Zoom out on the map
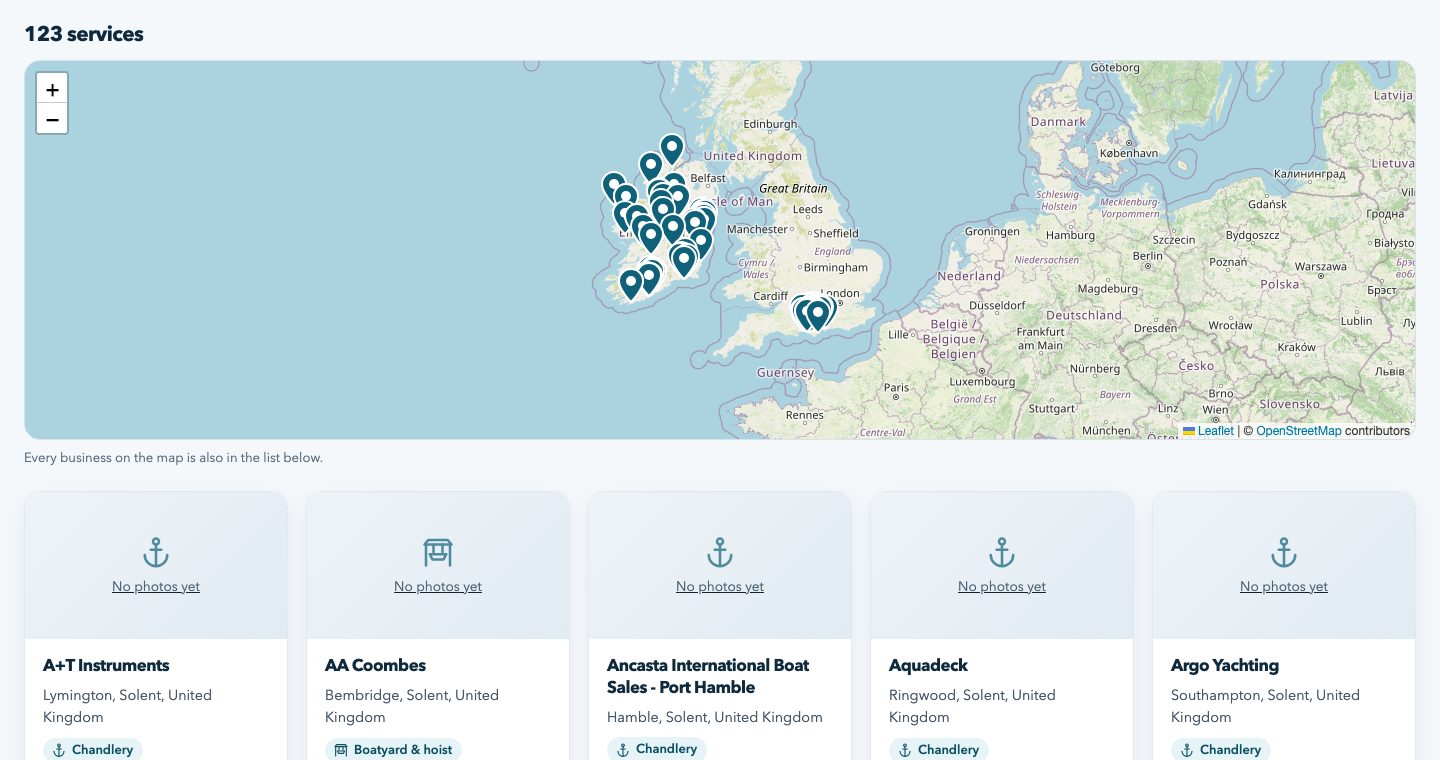 52,119
